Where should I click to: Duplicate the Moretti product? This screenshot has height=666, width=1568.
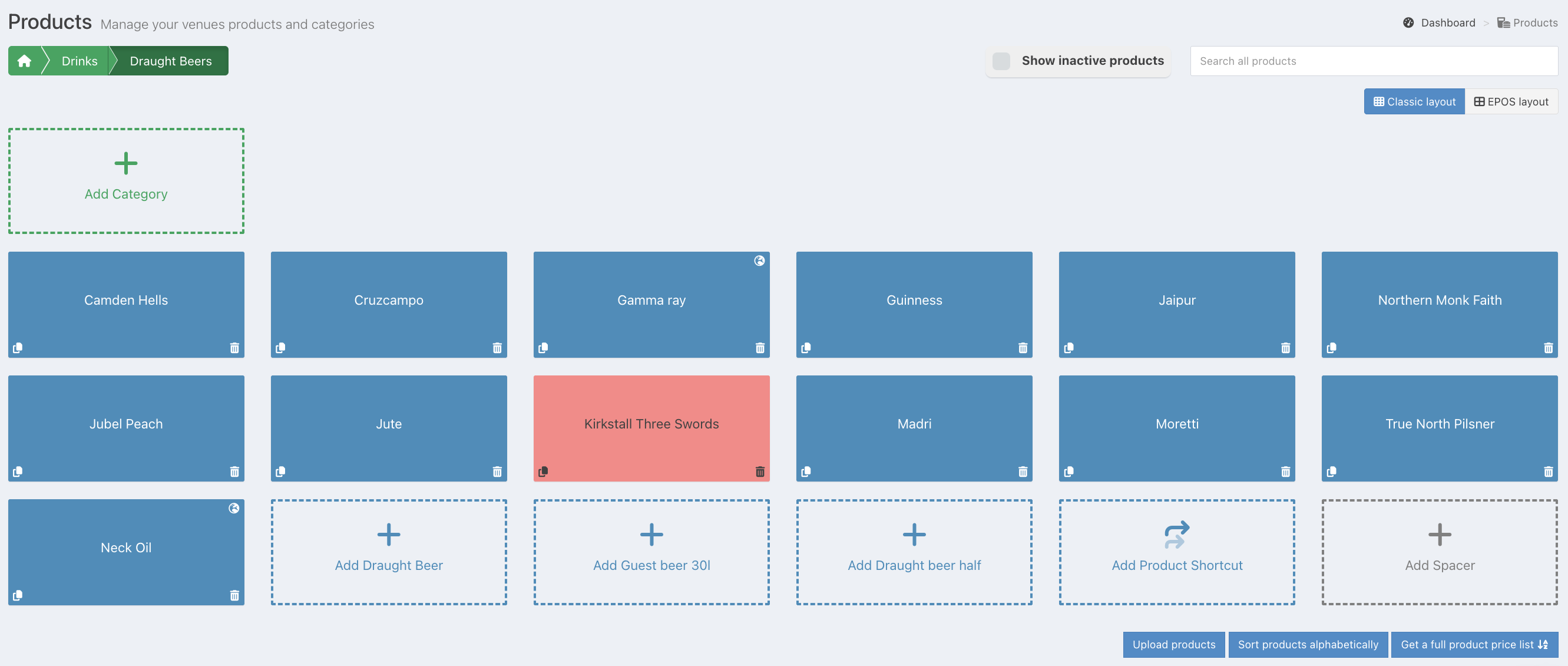click(1069, 472)
